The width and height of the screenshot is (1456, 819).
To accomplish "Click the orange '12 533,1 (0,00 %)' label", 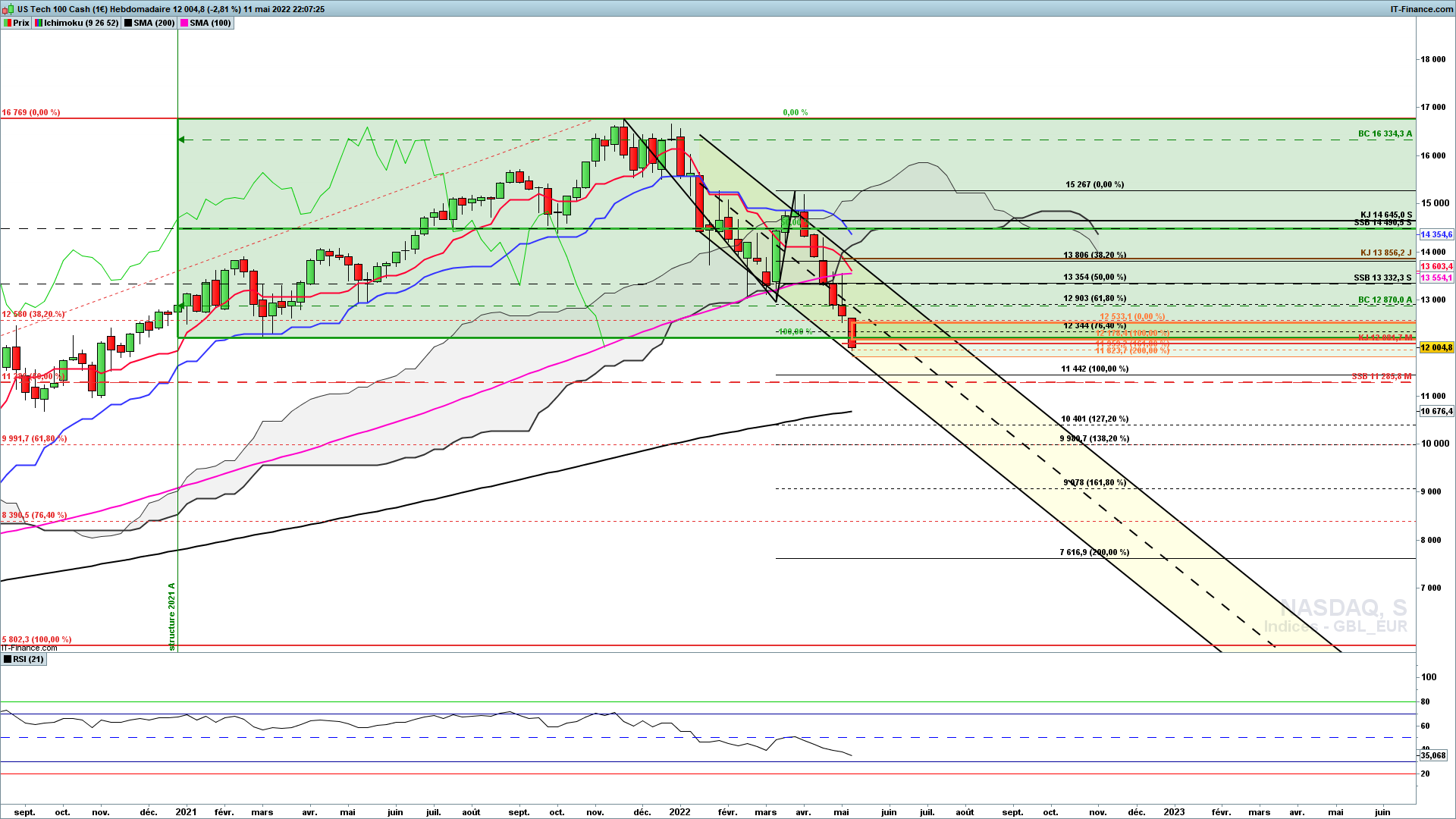I will (x=1132, y=317).
